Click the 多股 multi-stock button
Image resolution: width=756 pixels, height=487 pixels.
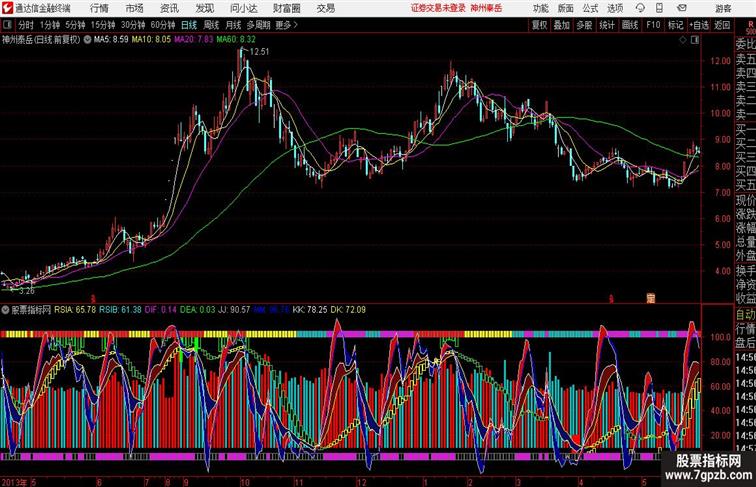(x=584, y=25)
